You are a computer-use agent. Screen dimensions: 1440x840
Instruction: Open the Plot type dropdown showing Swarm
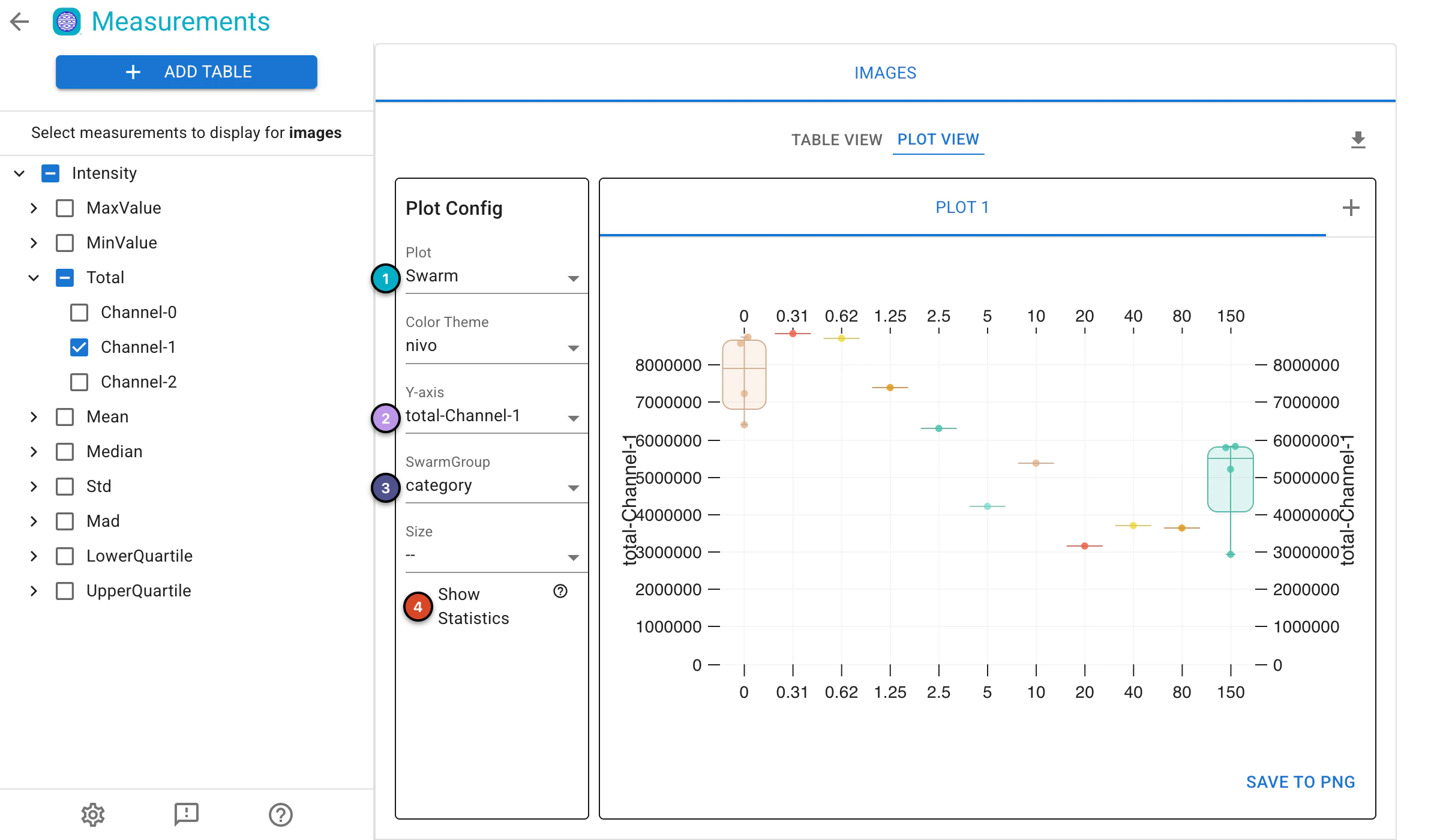pyautogui.click(x=496, y=277)
